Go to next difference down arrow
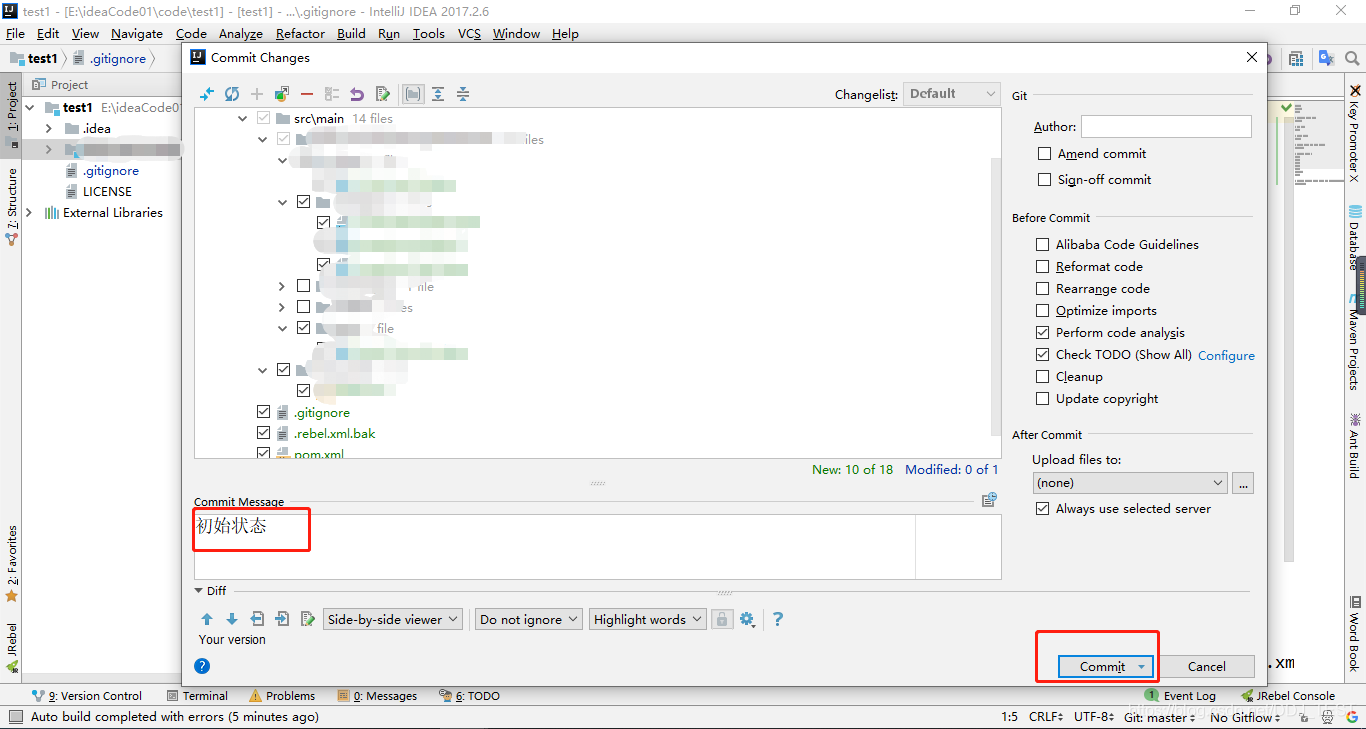Image resolution: width=1366 pixels, height=729 pixels. coord(232,619)
